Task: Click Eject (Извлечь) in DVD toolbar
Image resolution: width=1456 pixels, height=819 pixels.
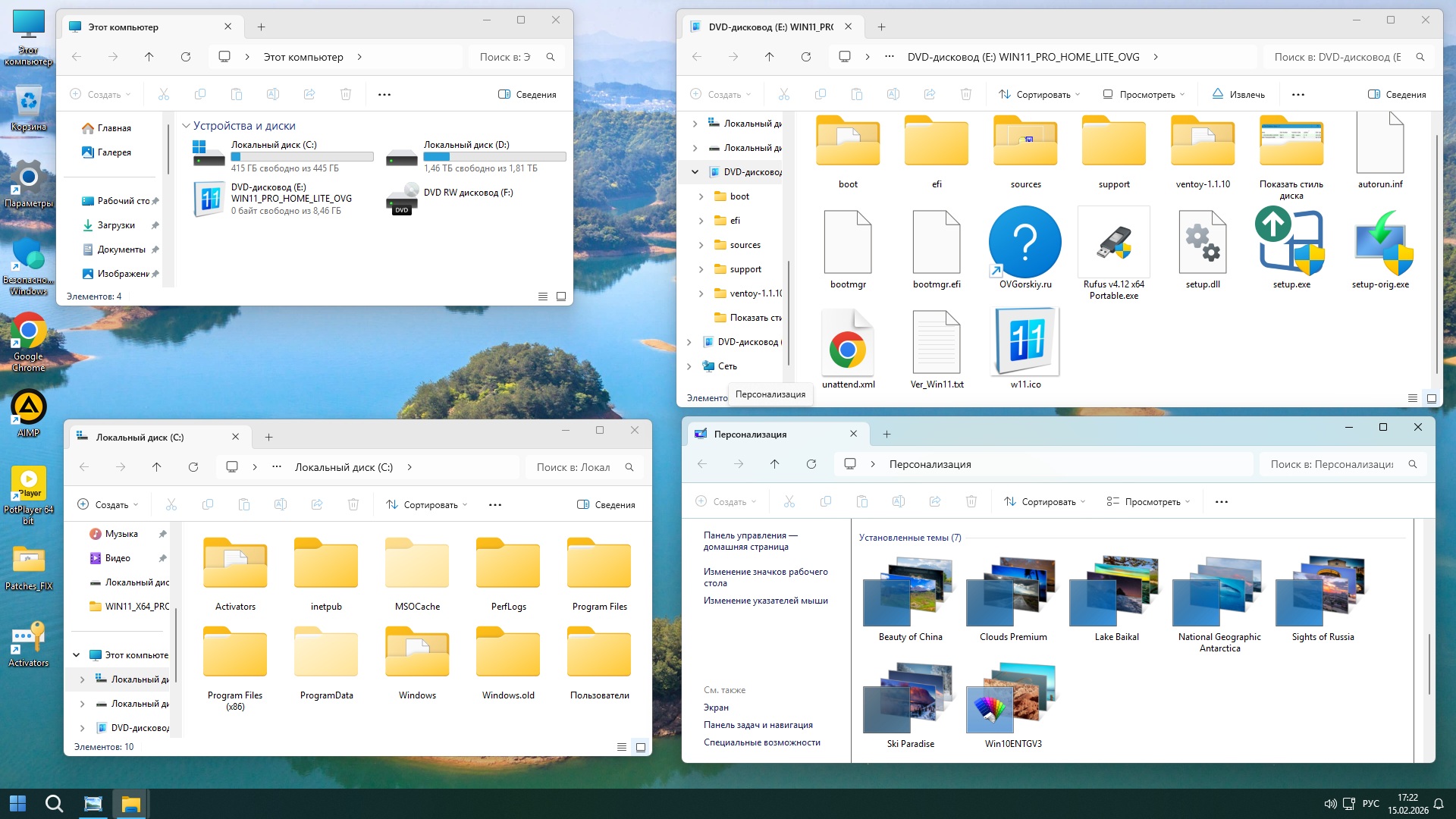Action: pos(1238,95)
